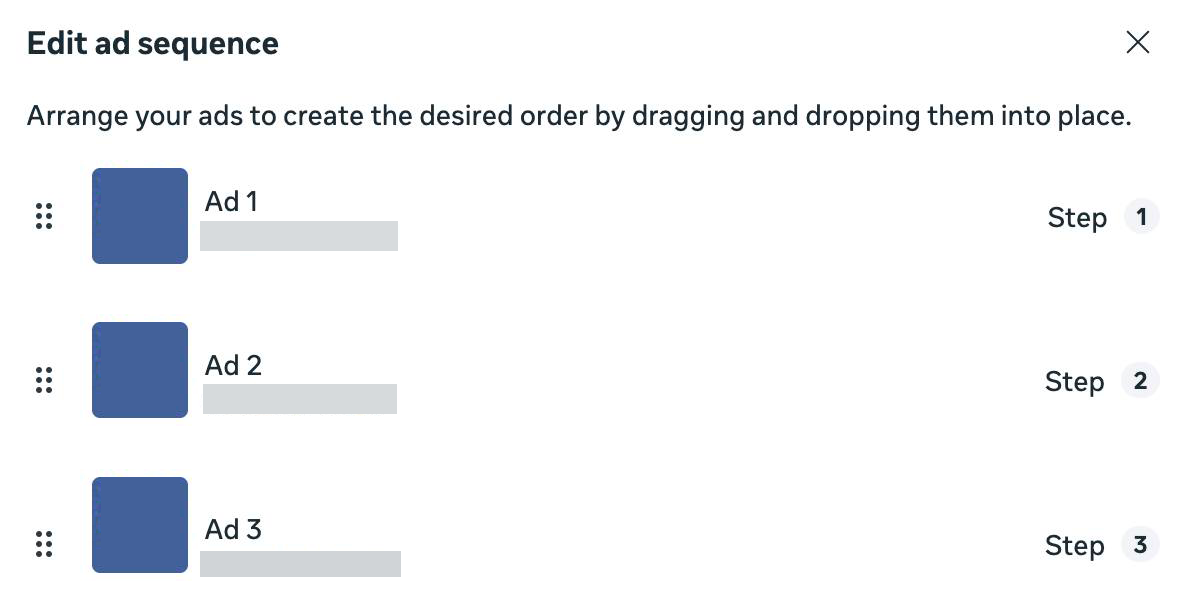The width and height of the screenshot is (1184, 615).
Task: Click the drag handle beside Ad 1
Action: pos(44,216)
